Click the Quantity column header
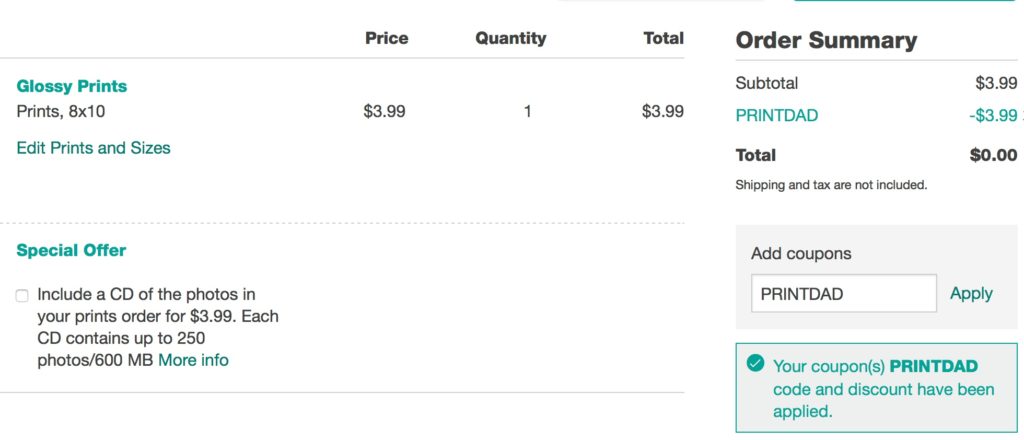This screenshot has width=1024, height=440. [511, 39]
